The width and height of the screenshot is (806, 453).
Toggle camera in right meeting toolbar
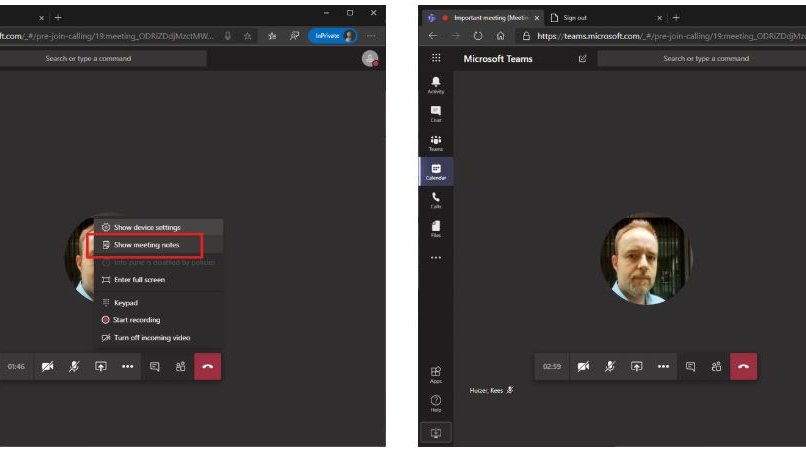coord(583,367)
